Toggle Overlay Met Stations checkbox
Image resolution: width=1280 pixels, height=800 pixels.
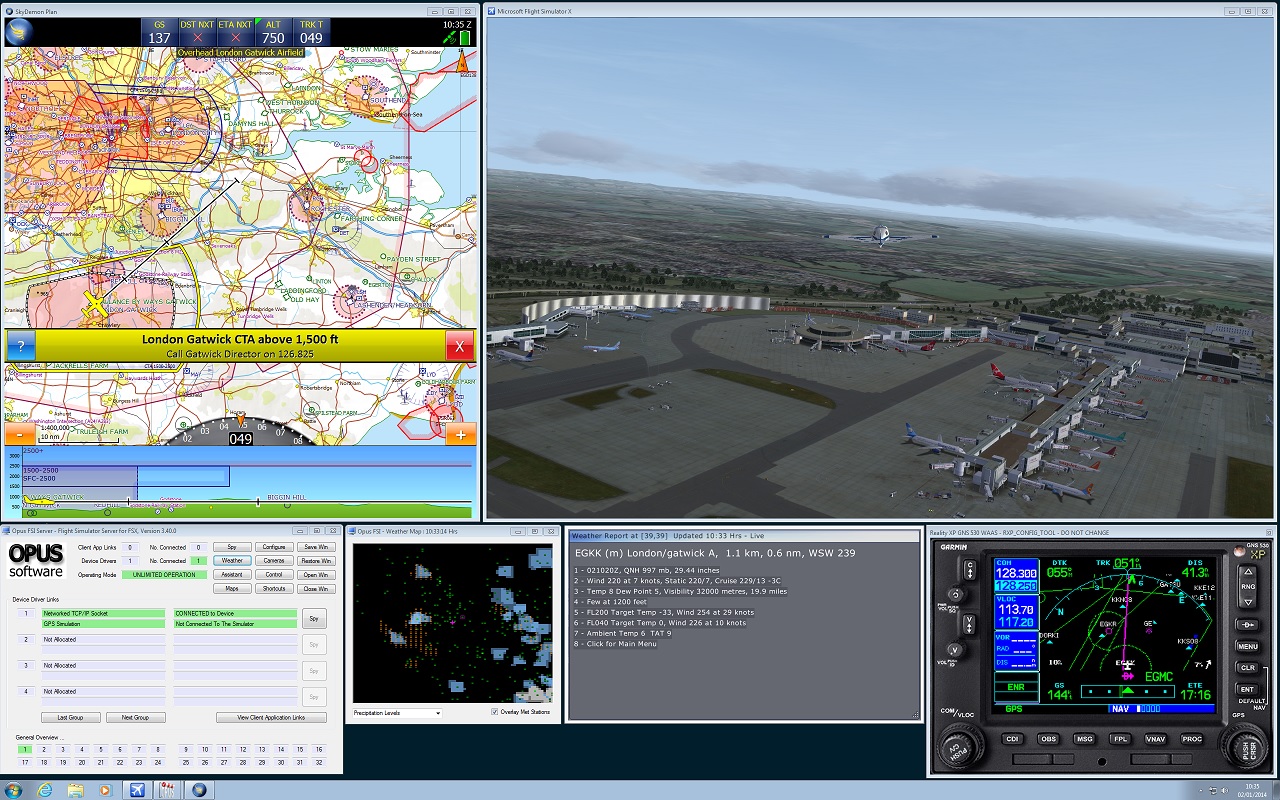pyautogui.click(x=495, y=712)
